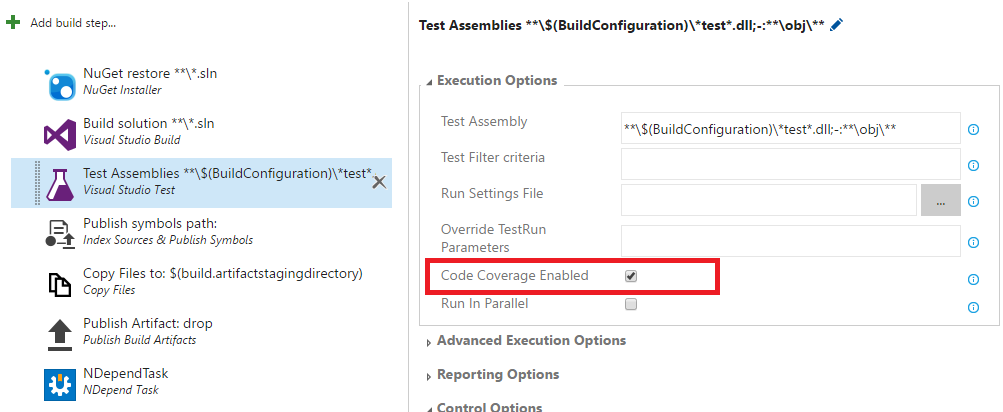Remove the Test Assemblies build step

tap(379, 182)
